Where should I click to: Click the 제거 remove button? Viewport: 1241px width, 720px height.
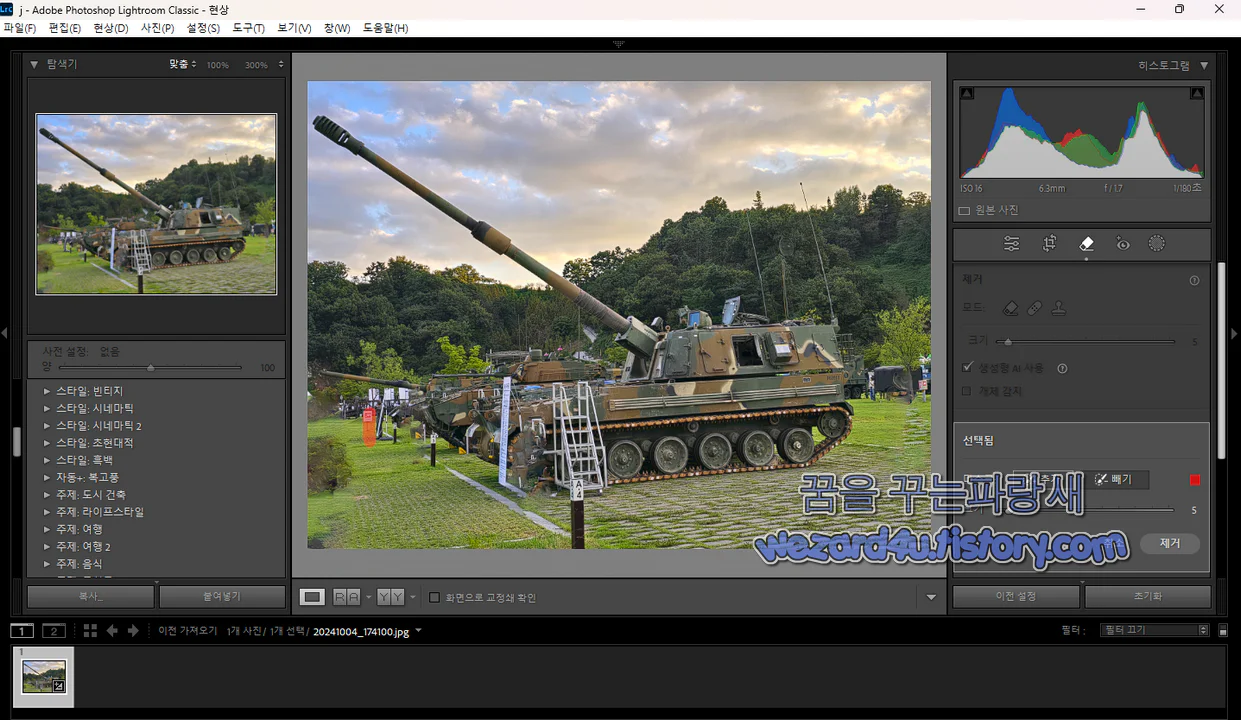[x=1170, y=543]
